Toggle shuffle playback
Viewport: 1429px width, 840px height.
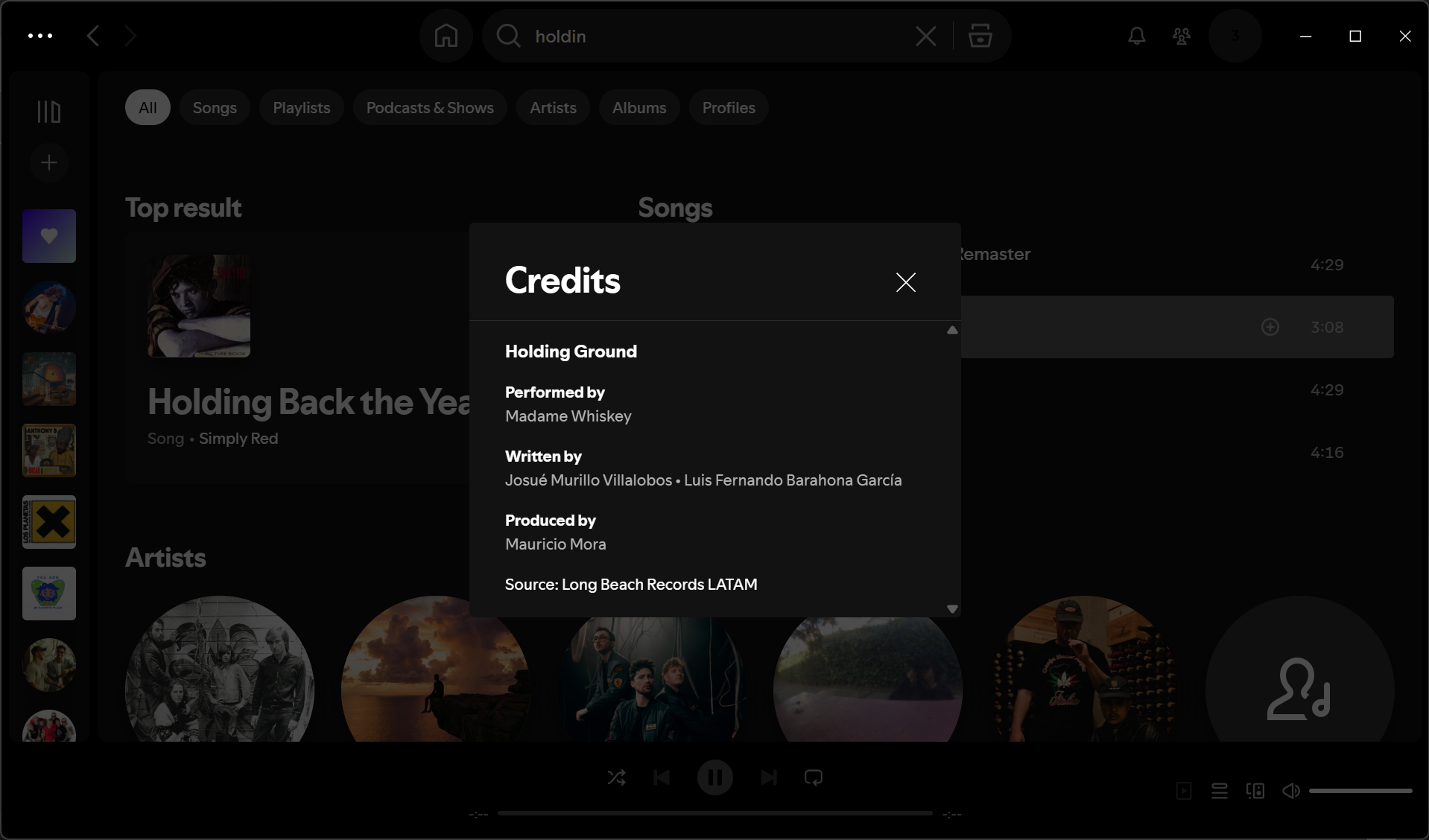(616, 777)
